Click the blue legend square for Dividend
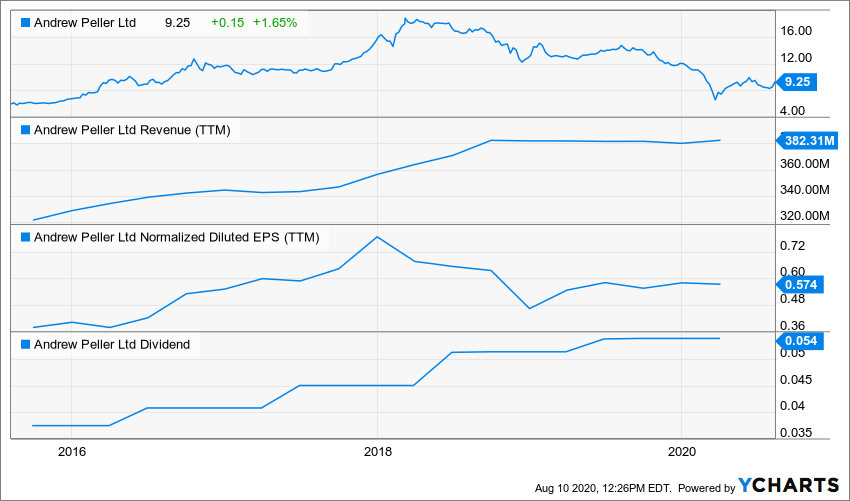 tap(25, 345)
